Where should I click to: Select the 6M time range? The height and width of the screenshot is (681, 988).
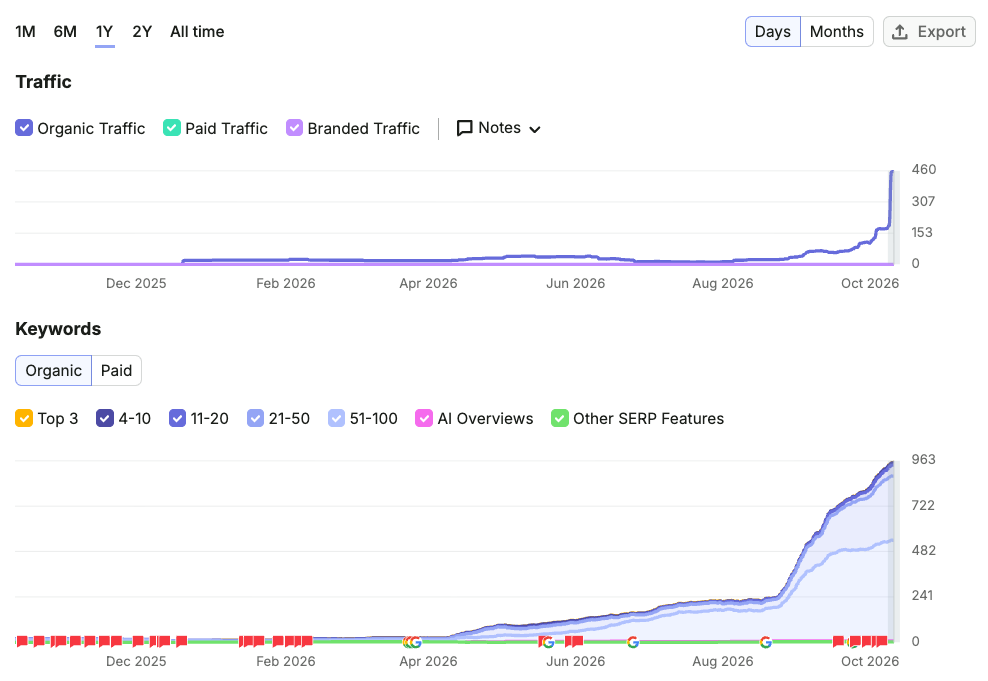(65, 31)
